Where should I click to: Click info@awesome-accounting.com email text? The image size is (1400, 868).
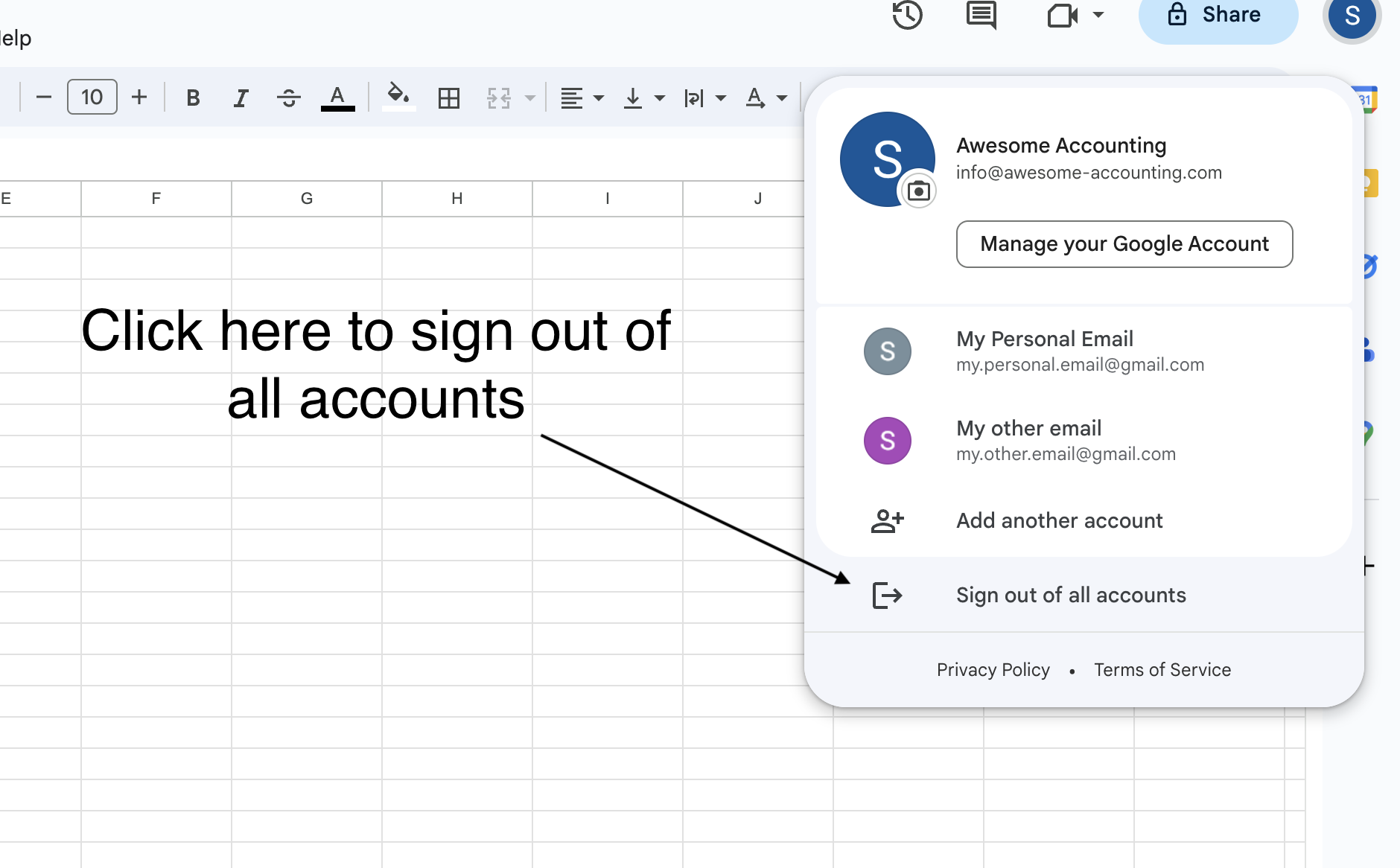click(1089, 173)
